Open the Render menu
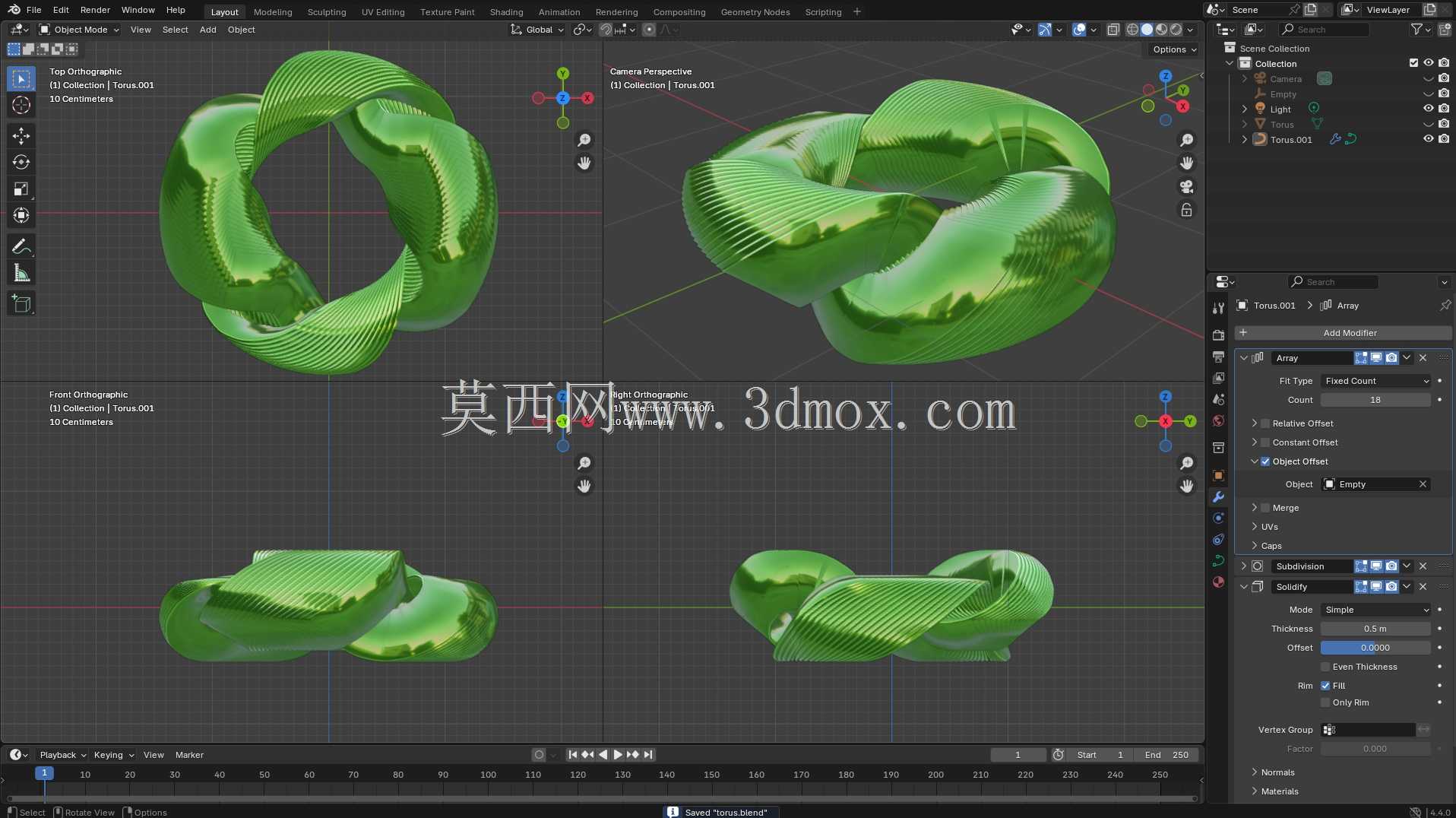 coord(95,10)
